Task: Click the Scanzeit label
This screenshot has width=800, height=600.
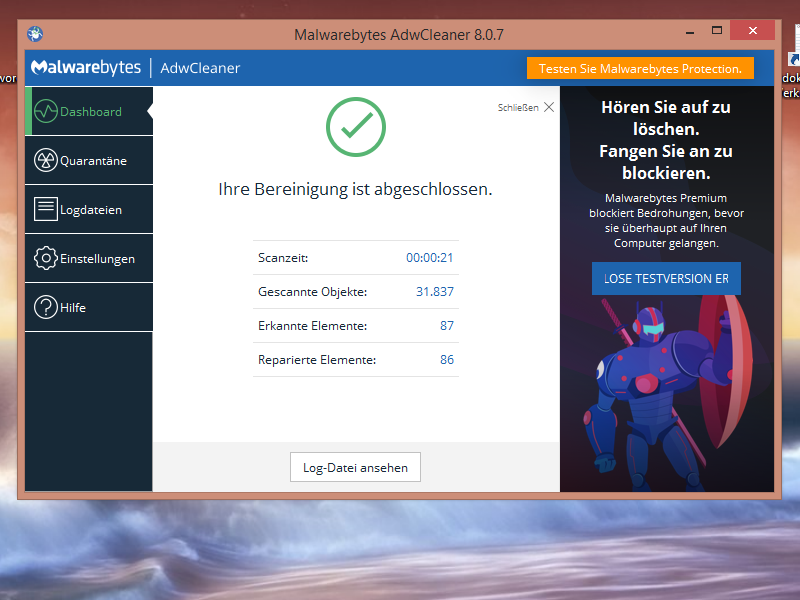Action: coord(283,258)
